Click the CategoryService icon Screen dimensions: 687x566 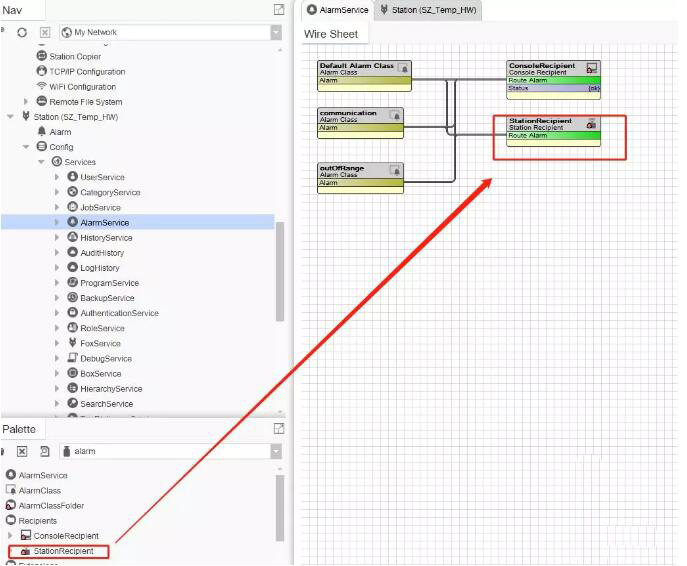(x=72, y=192)
